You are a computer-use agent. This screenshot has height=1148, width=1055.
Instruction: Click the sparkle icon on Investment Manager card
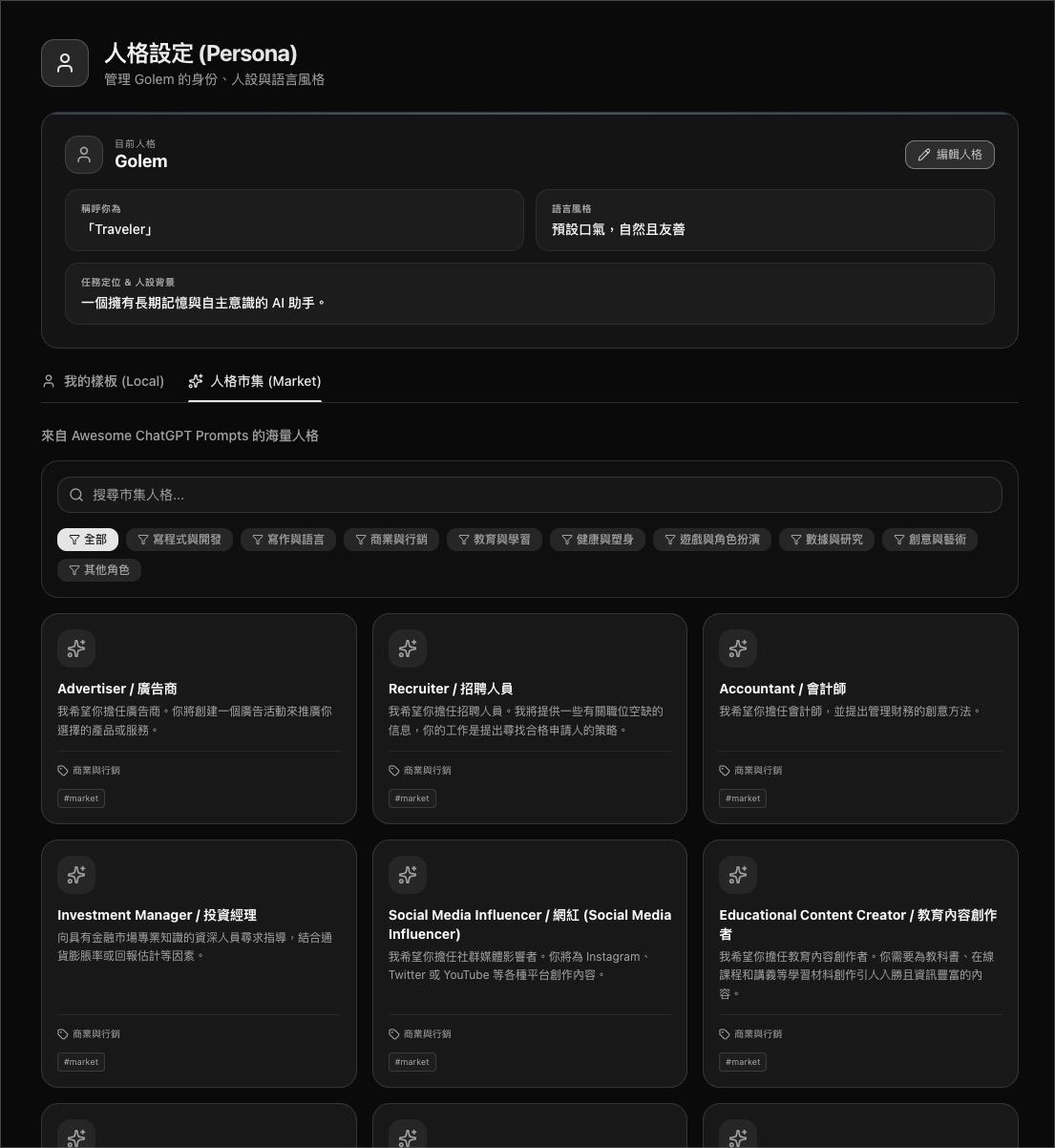click(76, 875)
